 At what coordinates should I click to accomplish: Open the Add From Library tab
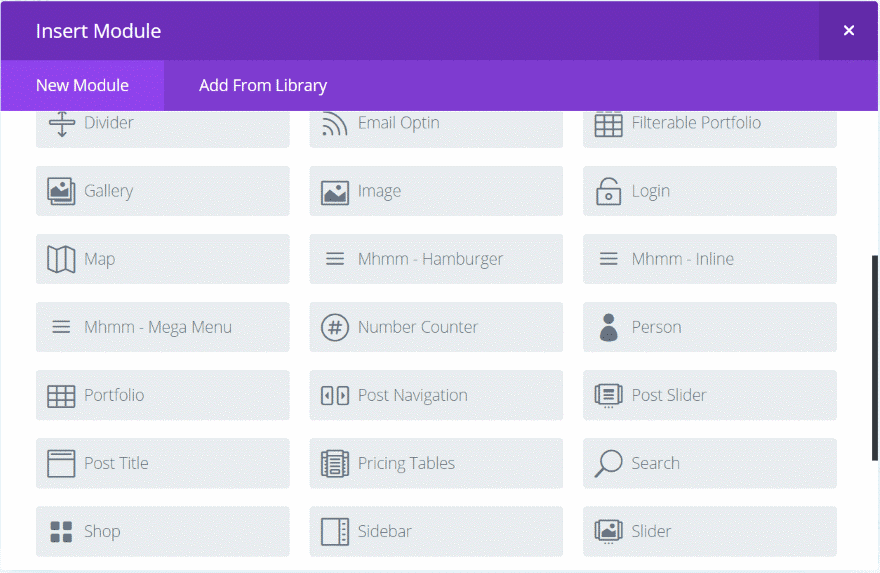[x=263, y=85]
